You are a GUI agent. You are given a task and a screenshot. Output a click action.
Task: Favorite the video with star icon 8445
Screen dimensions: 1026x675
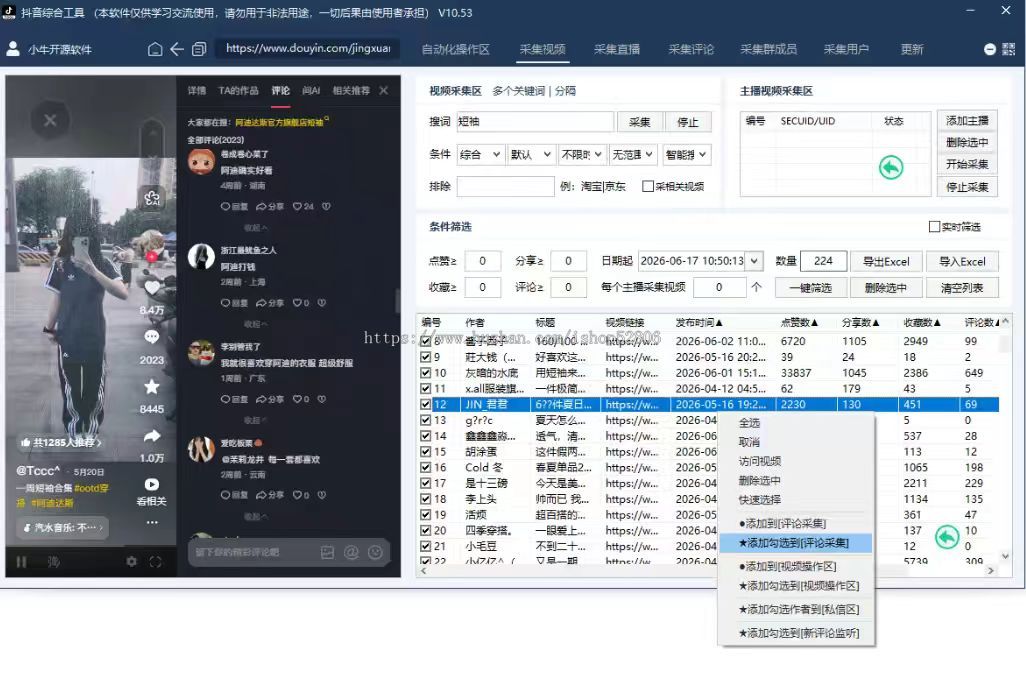tap(152, 387)
